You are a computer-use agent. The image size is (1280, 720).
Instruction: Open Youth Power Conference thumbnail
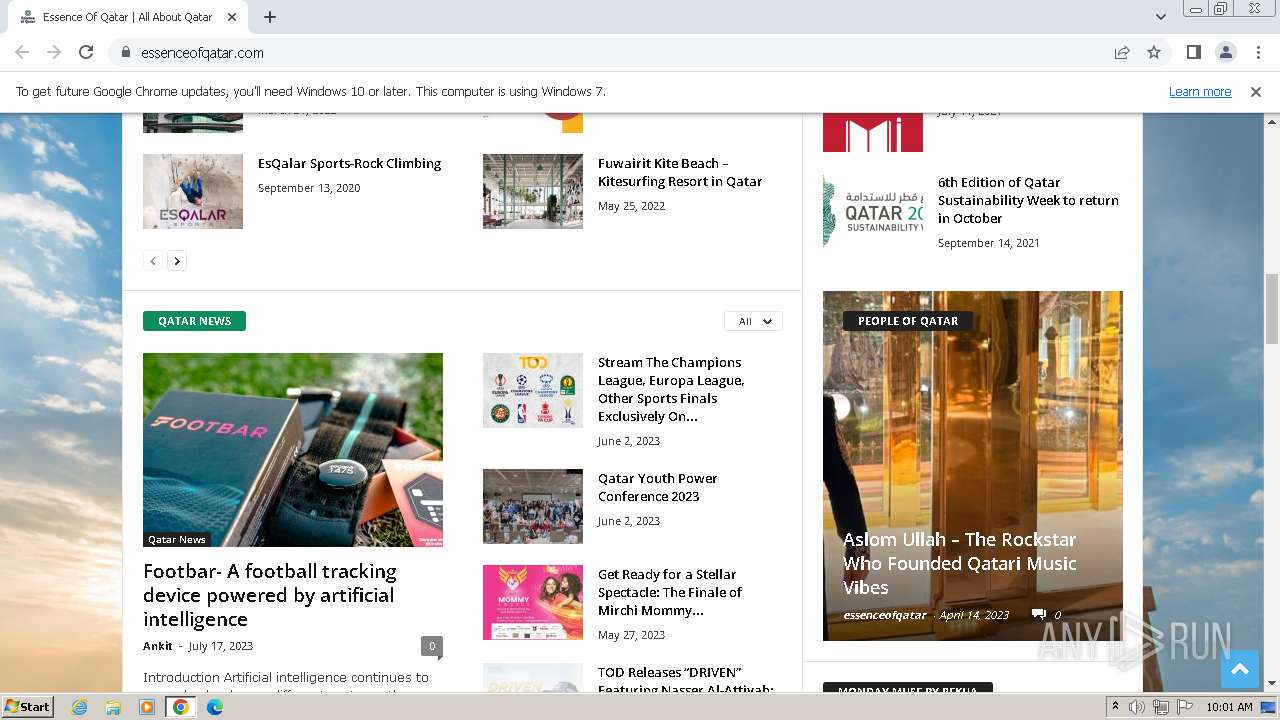[x=533, y=506]
